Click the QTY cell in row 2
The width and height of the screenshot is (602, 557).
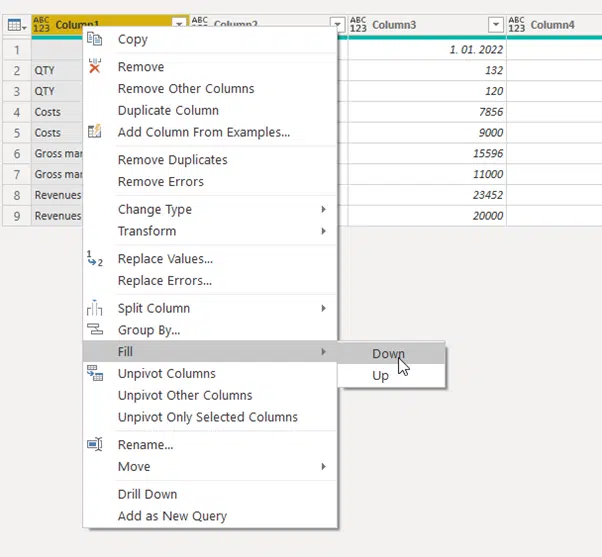(57, 70)
